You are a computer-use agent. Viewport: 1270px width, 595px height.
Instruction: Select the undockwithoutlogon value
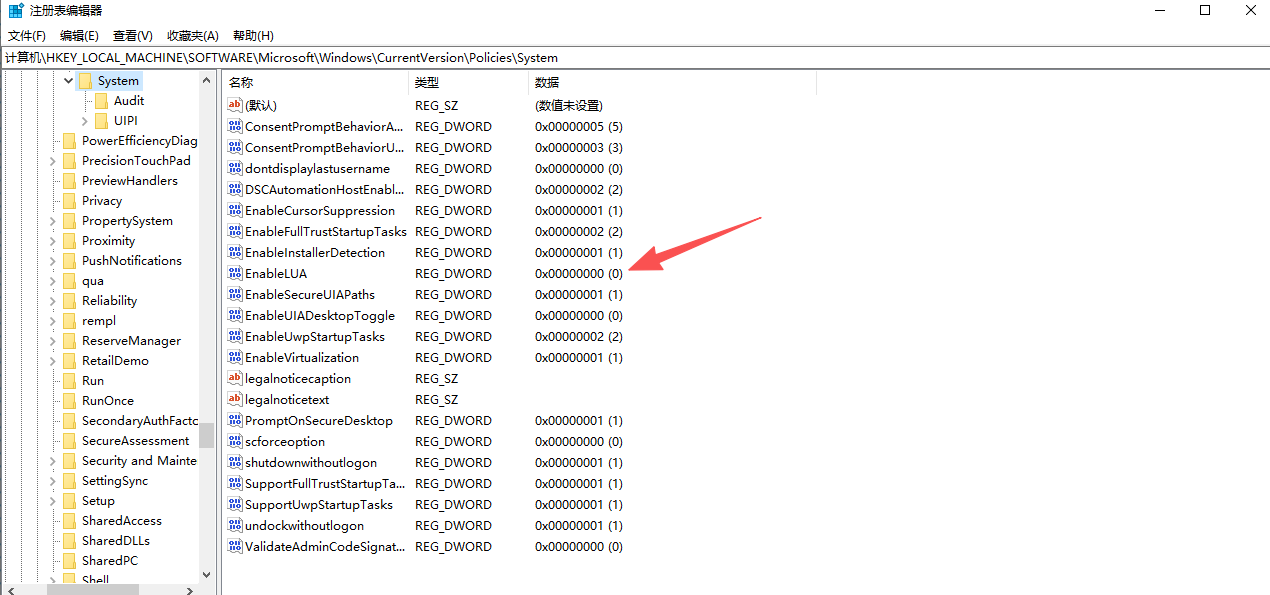coord(305,525)
